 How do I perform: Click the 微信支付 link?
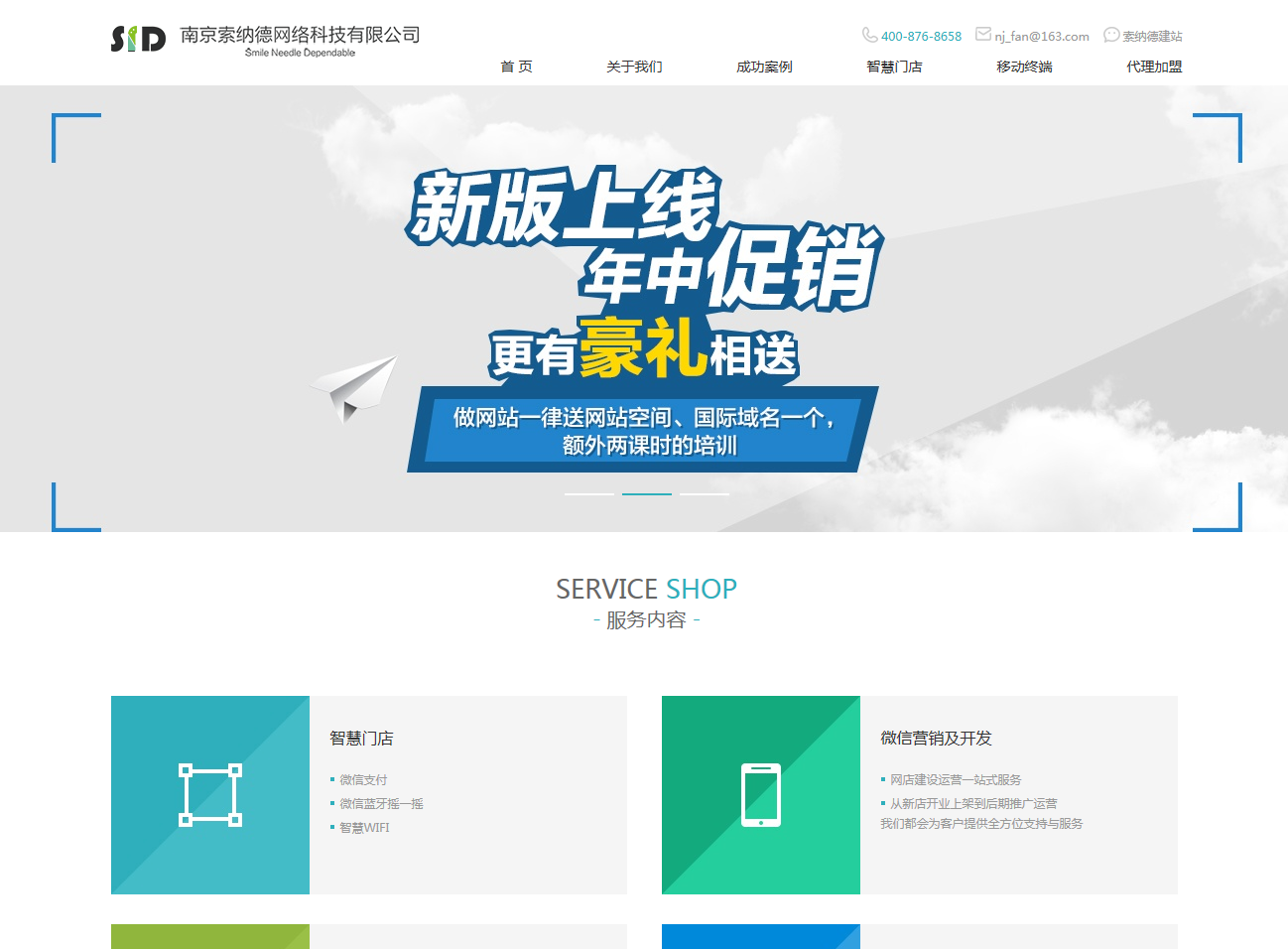pyautogui.click(x=363, y=779)
